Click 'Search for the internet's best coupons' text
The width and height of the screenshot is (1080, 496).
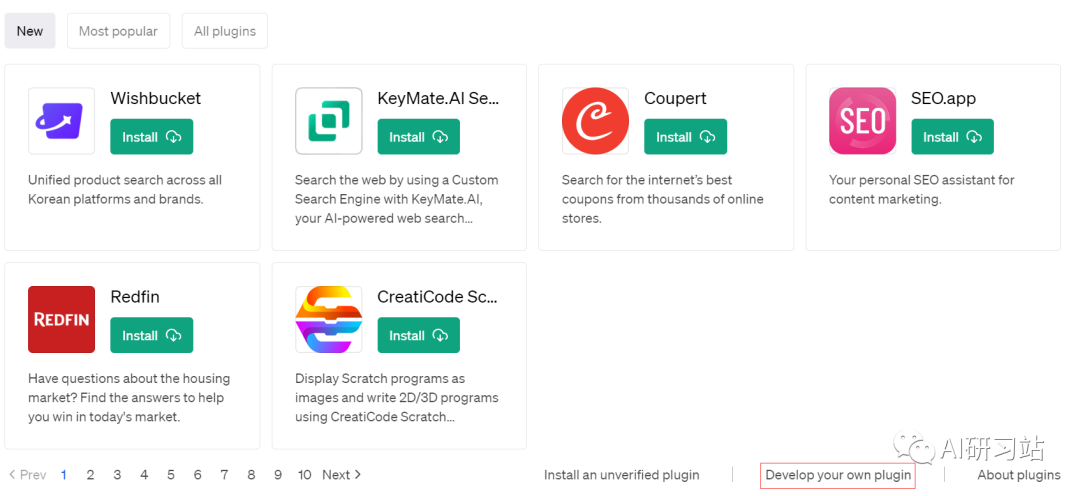663,199
